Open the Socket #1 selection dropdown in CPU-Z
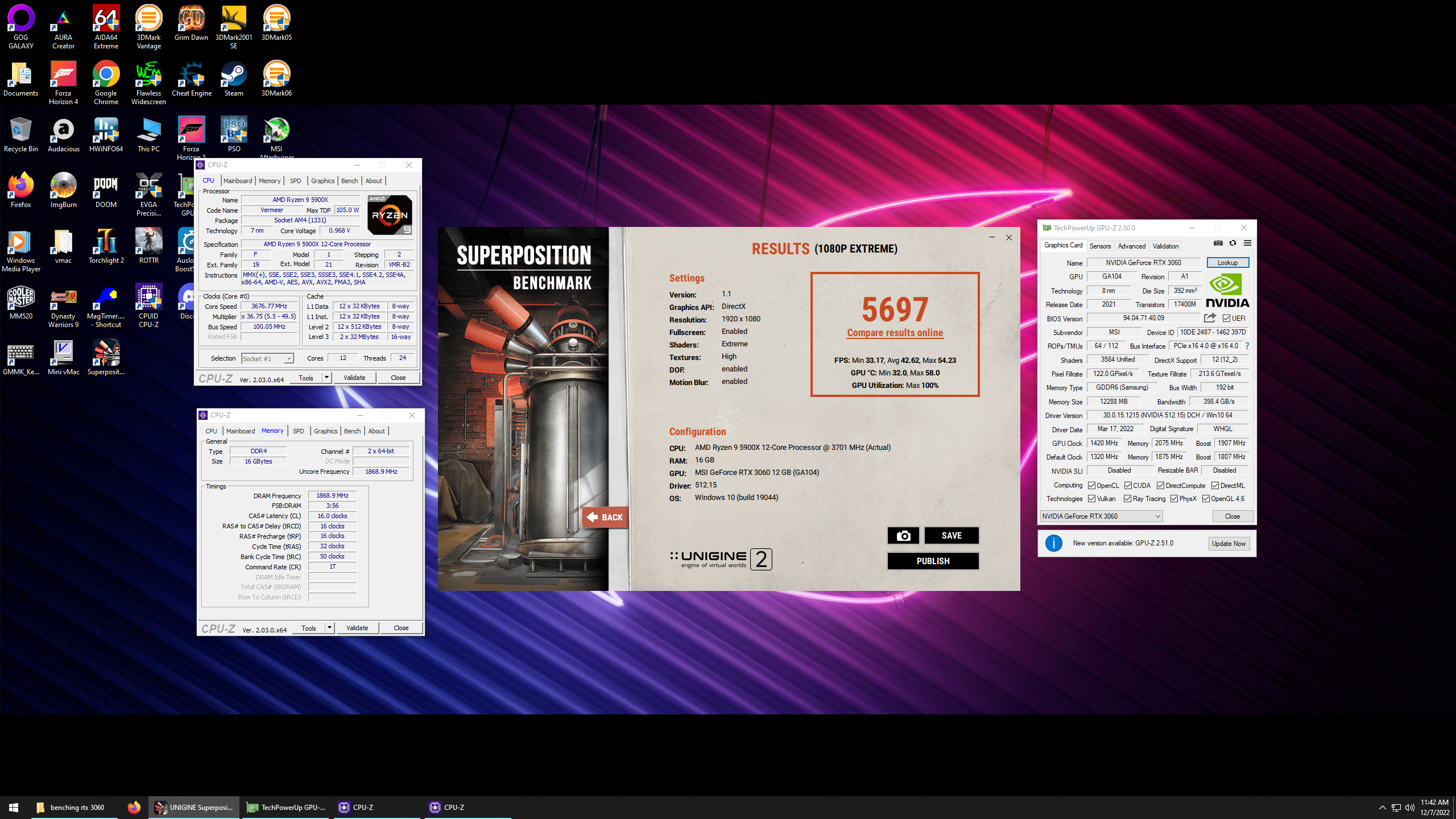 point(267,358)
